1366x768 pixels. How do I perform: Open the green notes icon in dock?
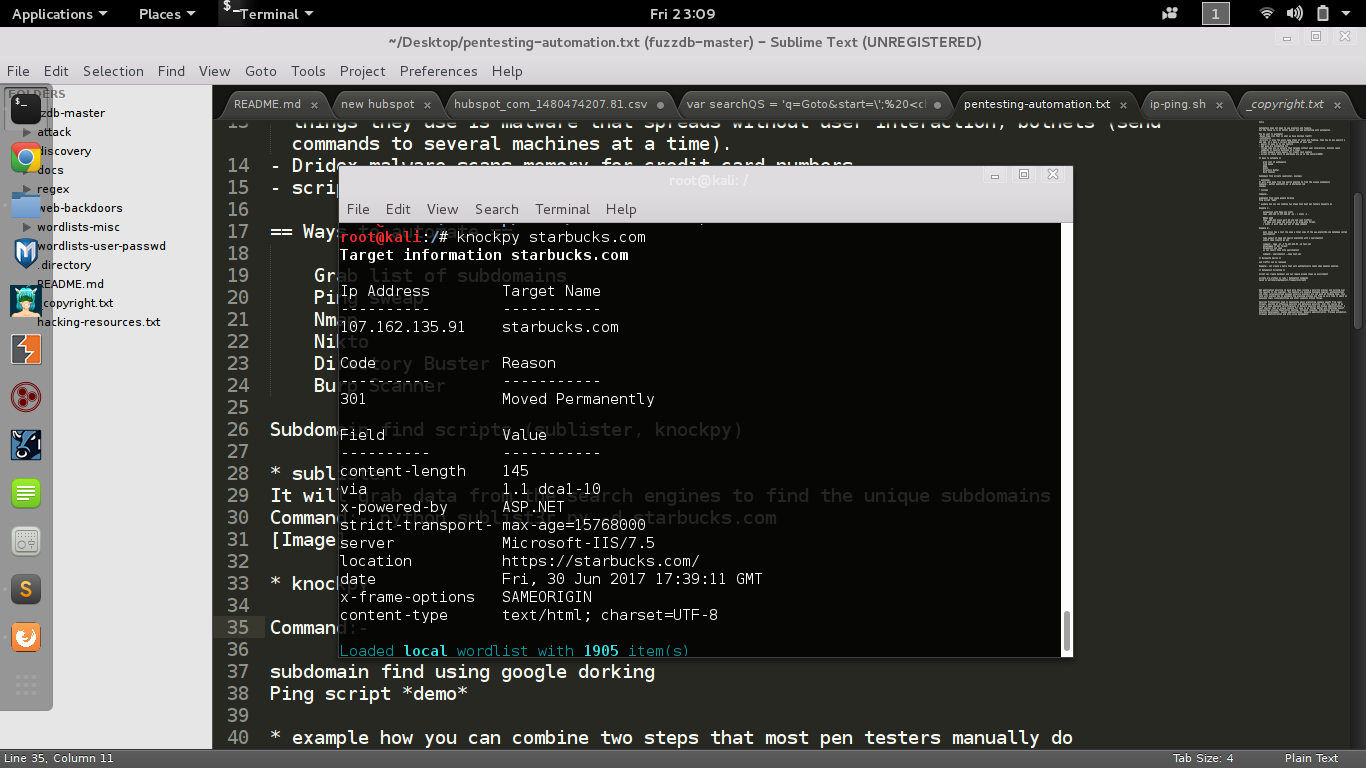[x=26, y=493]
